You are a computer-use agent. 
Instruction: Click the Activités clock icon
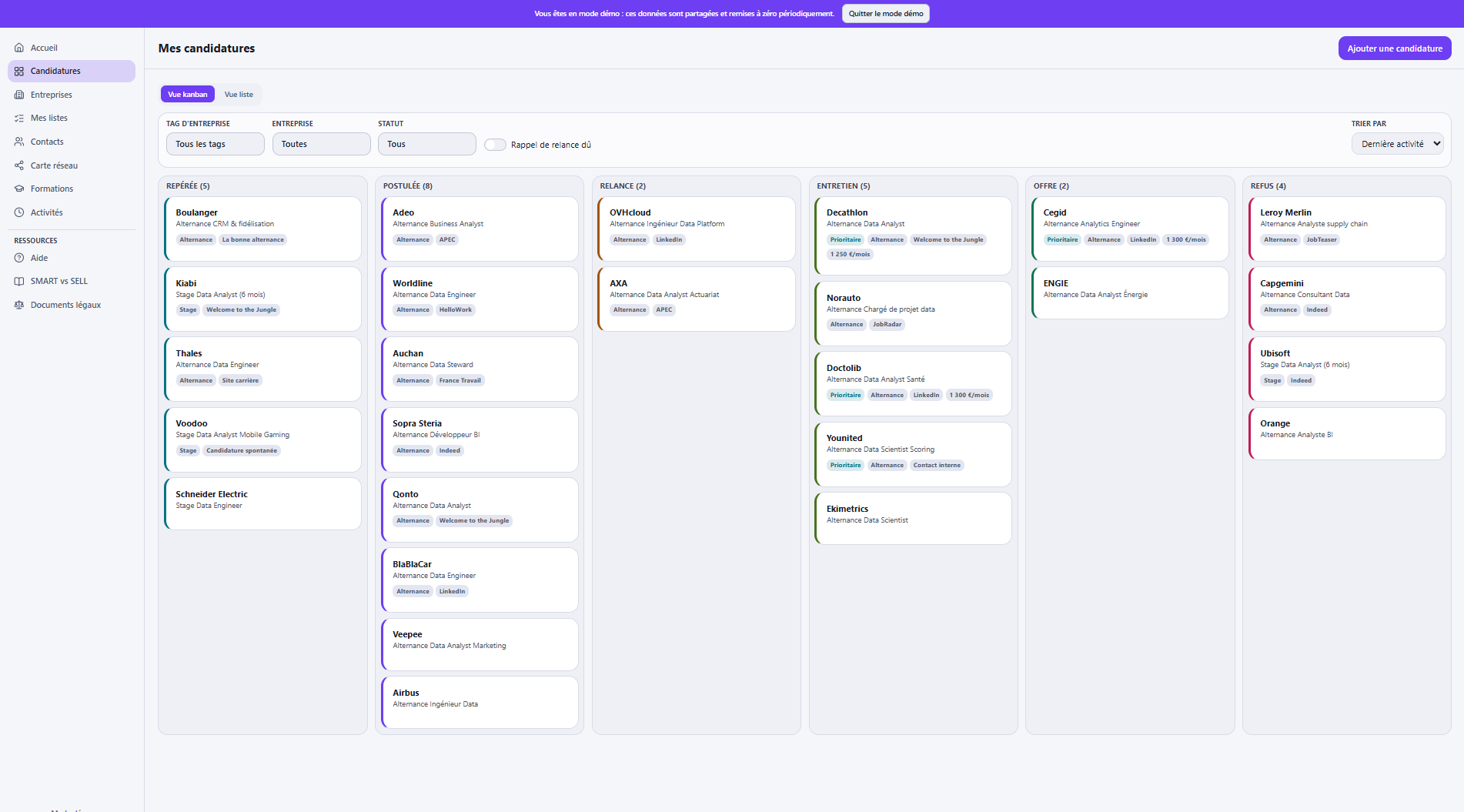click(x=19, y=212)
